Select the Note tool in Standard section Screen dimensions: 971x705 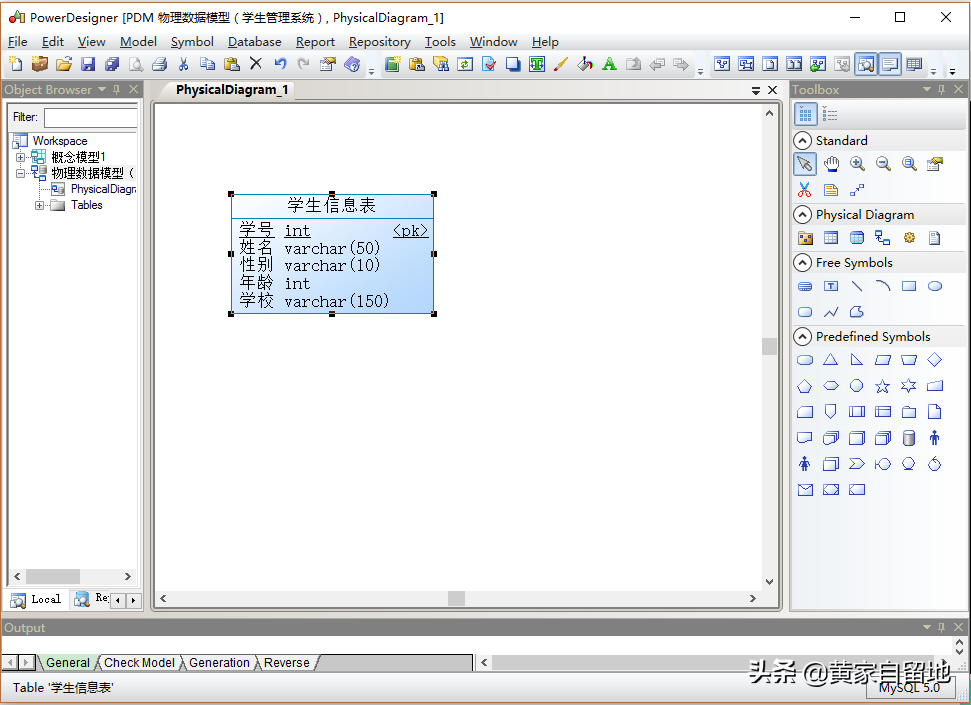830,188
